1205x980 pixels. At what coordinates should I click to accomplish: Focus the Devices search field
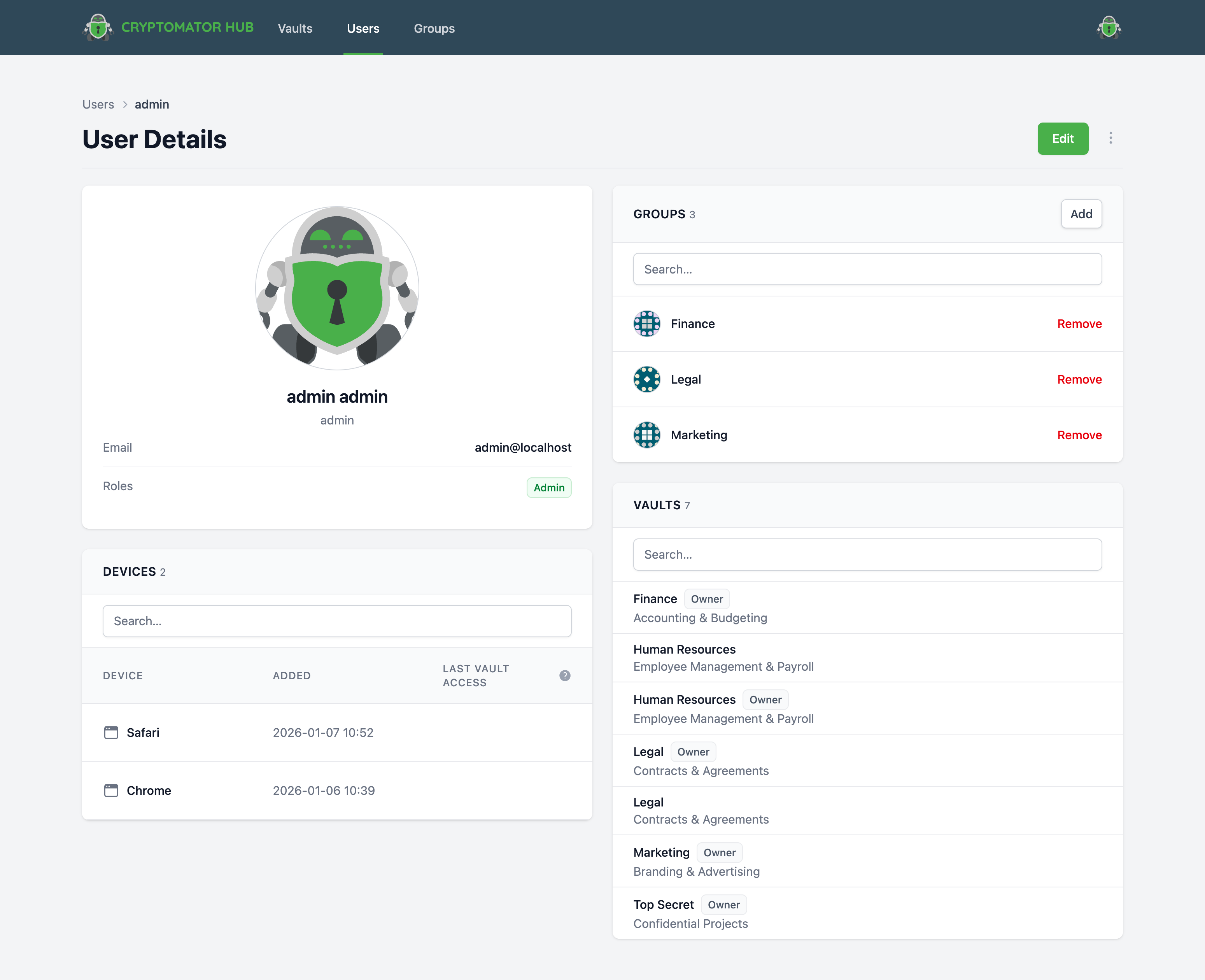337,621
